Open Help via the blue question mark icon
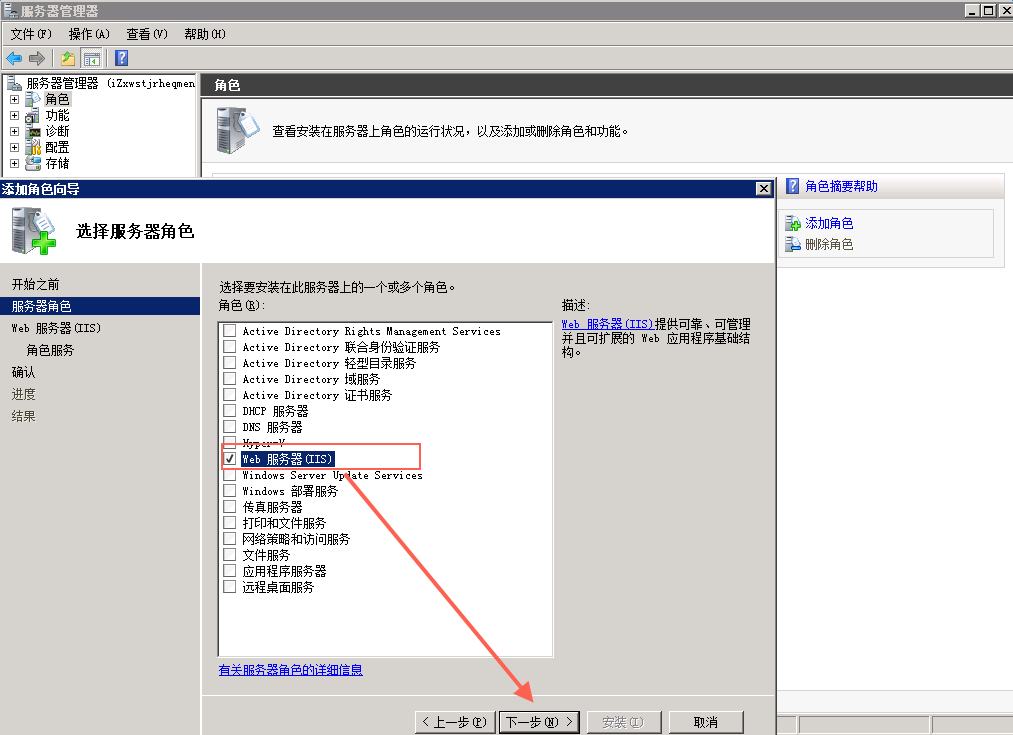The width and height of the screenshot is (1013, 735). [x=121, y=58]
